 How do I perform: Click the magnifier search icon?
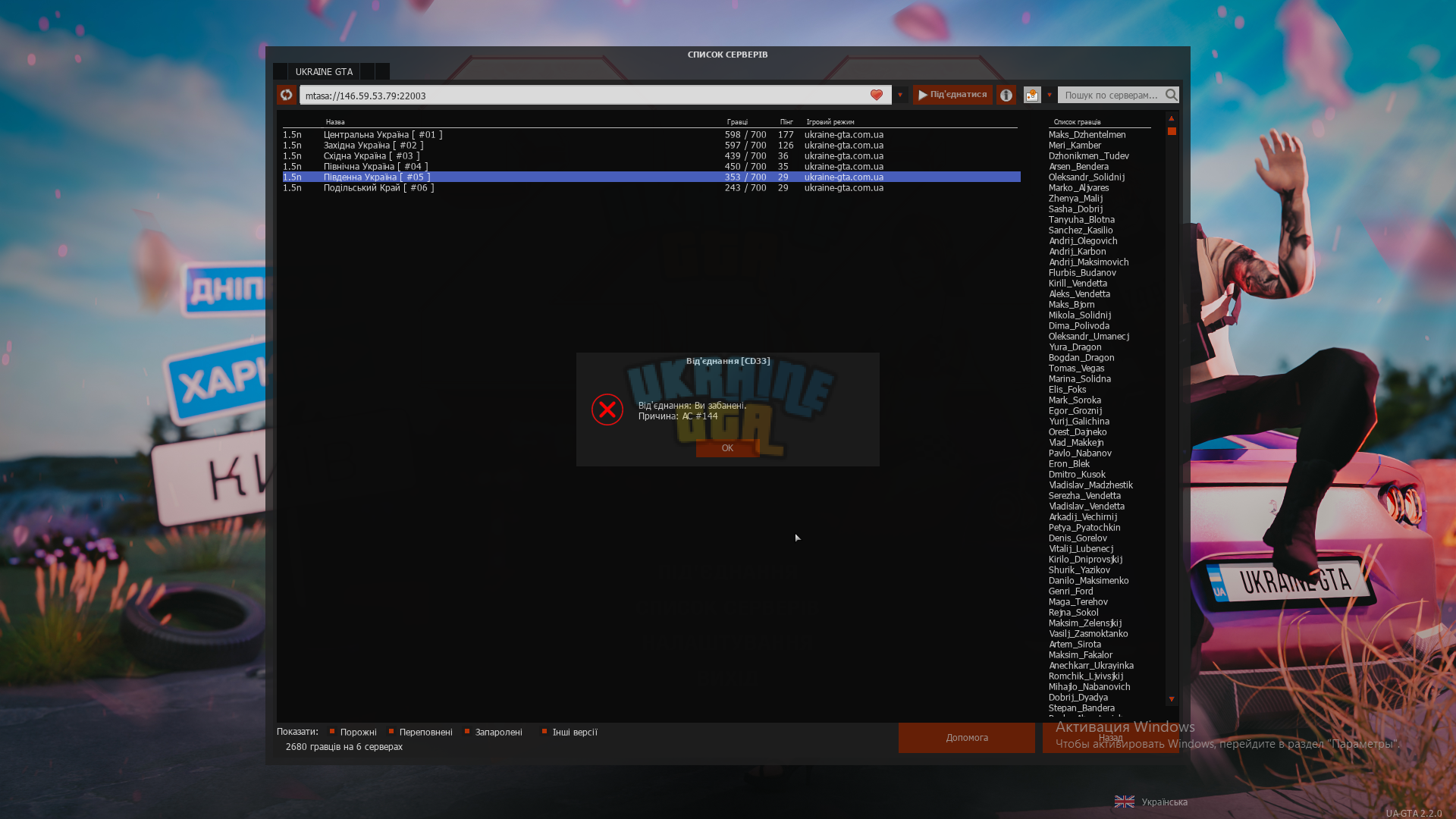click(x=1171, y=95)
